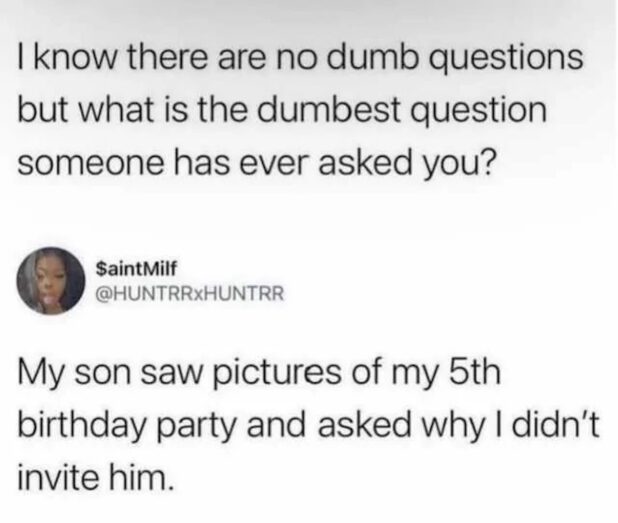This screenshot has width=618, height=523.
Task: Click the line "I know there are no dumb questions"
Action: pyautogui.click(x=300, y=58)
